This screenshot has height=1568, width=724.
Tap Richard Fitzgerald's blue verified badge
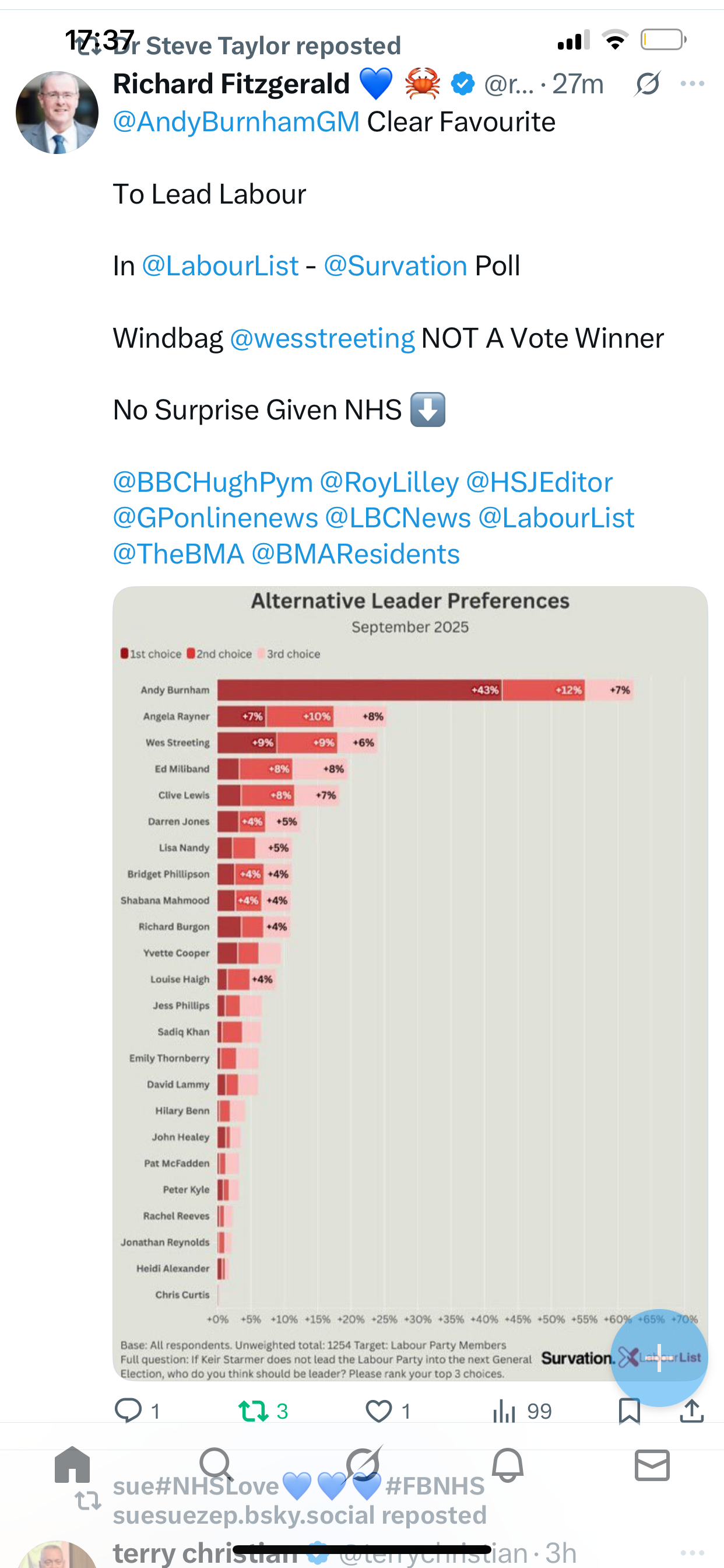coord(463,83)
